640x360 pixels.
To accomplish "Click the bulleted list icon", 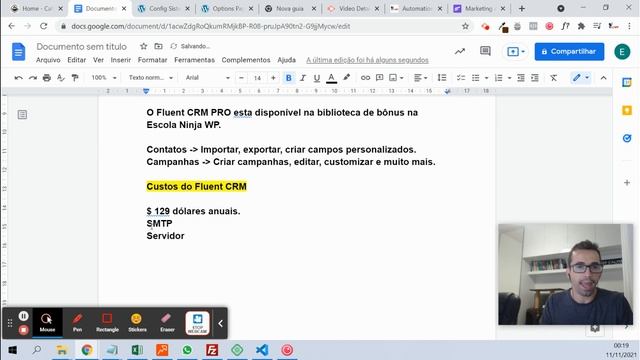I will click(476, 78).
